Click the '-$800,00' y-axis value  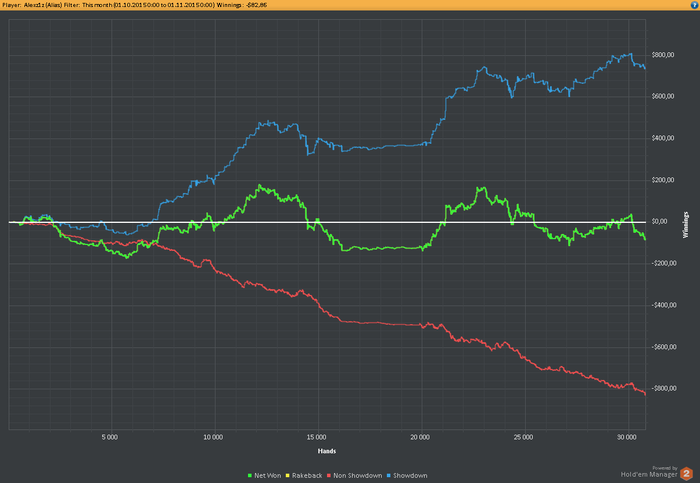pos(664,388)
